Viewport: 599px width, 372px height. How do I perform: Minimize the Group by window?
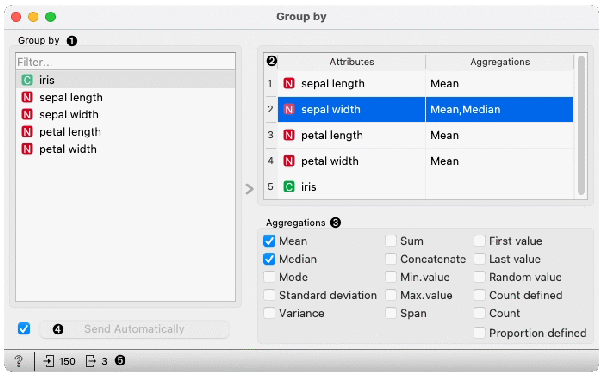pyautogui.click(x=33, y=17)
